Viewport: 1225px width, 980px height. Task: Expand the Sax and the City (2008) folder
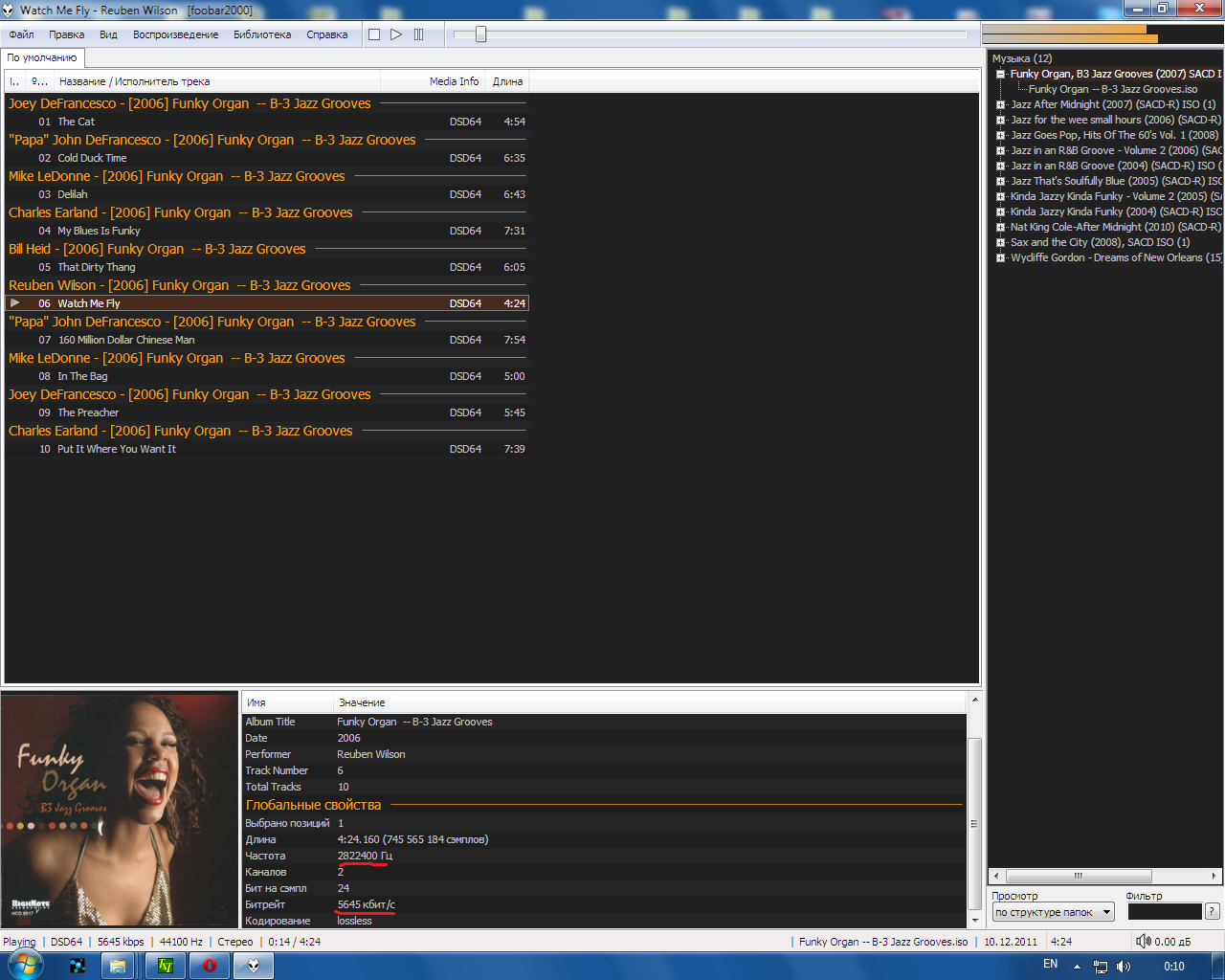[1000, 242]
